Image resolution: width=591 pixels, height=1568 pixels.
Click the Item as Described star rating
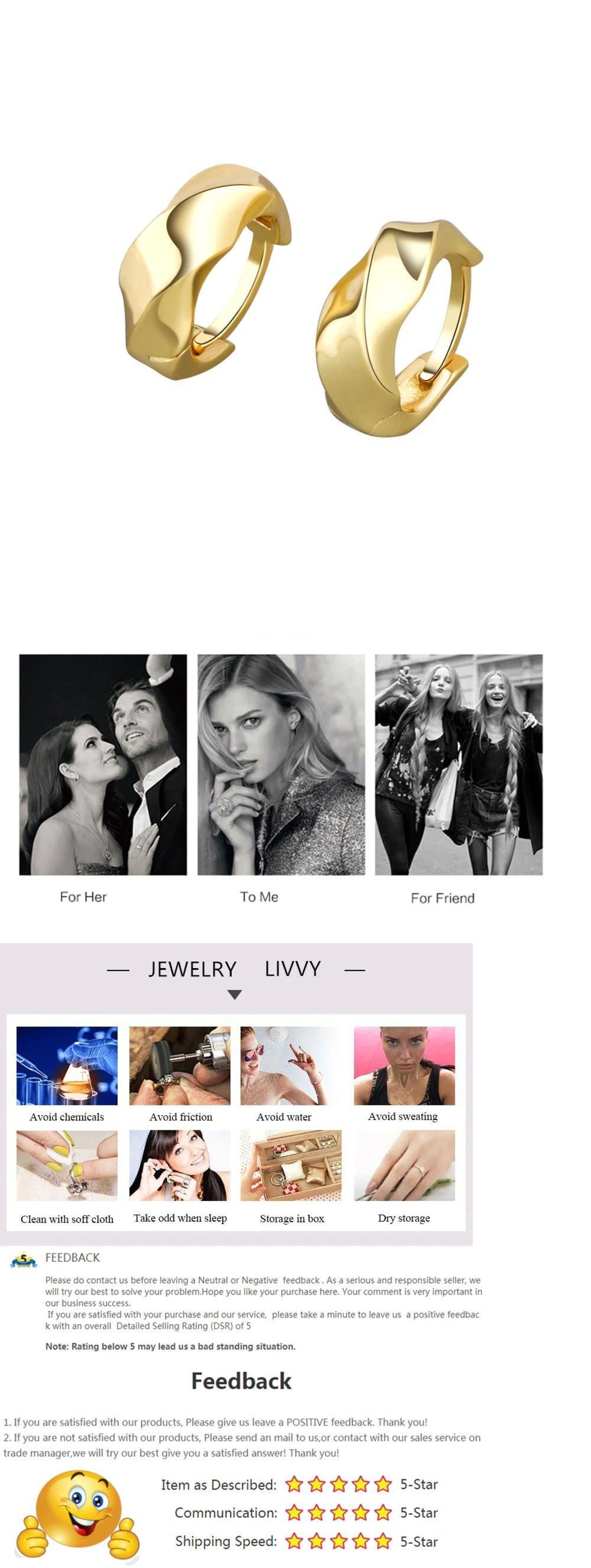[338, 1484]
